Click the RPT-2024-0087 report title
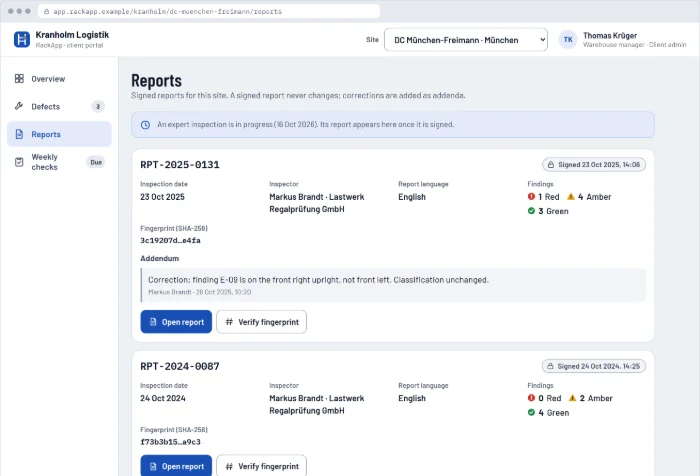Image resolution: width=700 pixels, height=476 pixels. click(180, 366)
